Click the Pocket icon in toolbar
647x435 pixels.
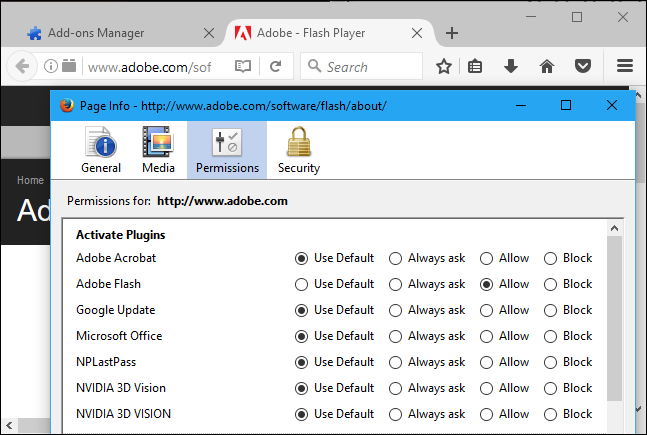(x=582, y=67)
